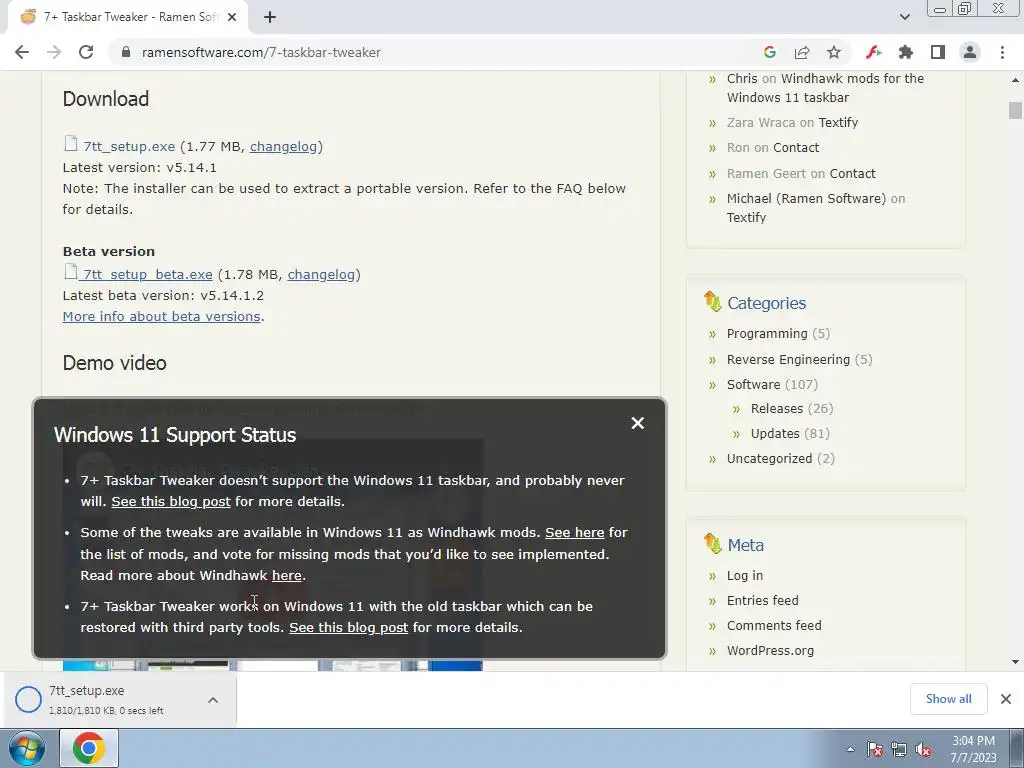The width and height of the screenshot is (1024, 768).
Task: Open the Chrome profile avatar
Action: click(970, 52)
